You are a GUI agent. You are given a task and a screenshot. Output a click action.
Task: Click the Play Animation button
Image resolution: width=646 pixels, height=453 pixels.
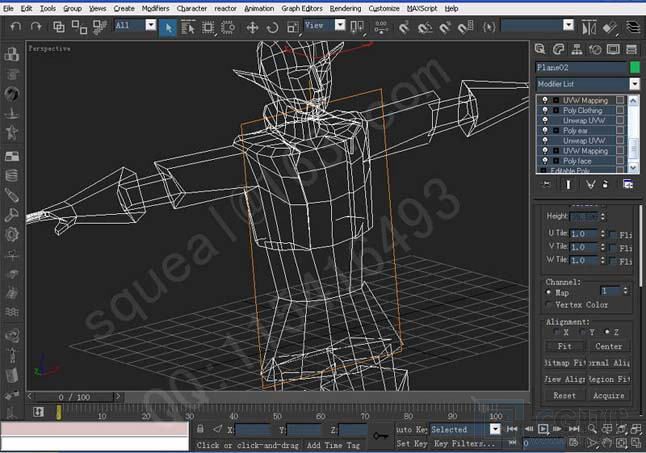click(543, 429)
